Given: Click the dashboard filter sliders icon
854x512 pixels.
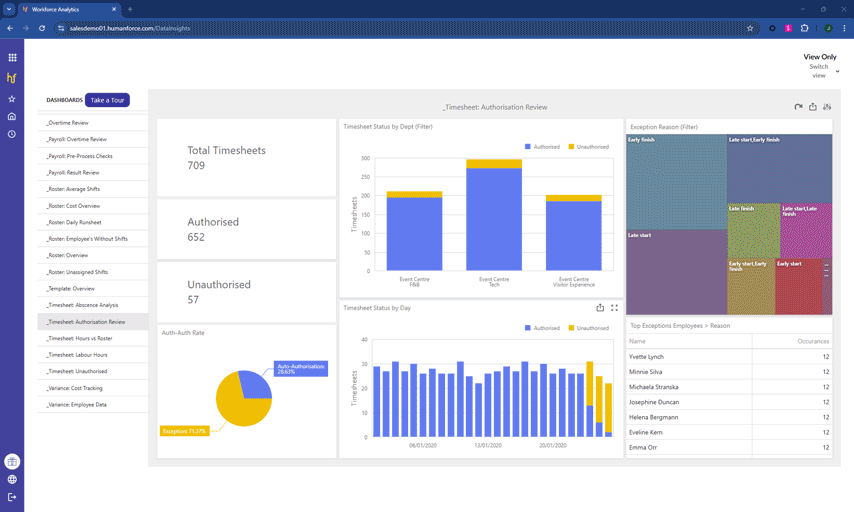Looking at the screenshot, I should (x=827, y=107).
